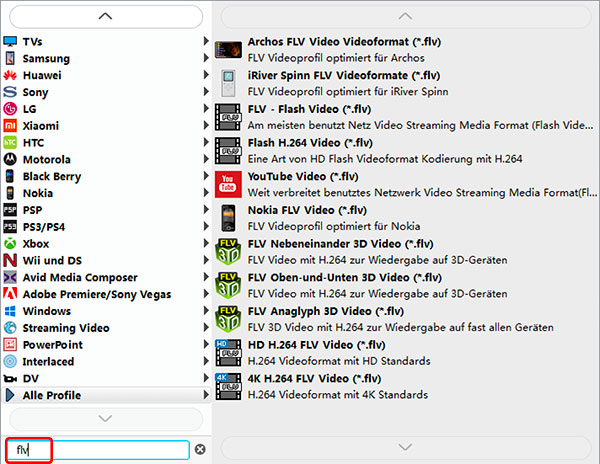Image resolution: width=600 pixels, height=464 pixels.
Task: Click the Adobe Premiere/Sony Vegas icon
Action: coord(10,293)
